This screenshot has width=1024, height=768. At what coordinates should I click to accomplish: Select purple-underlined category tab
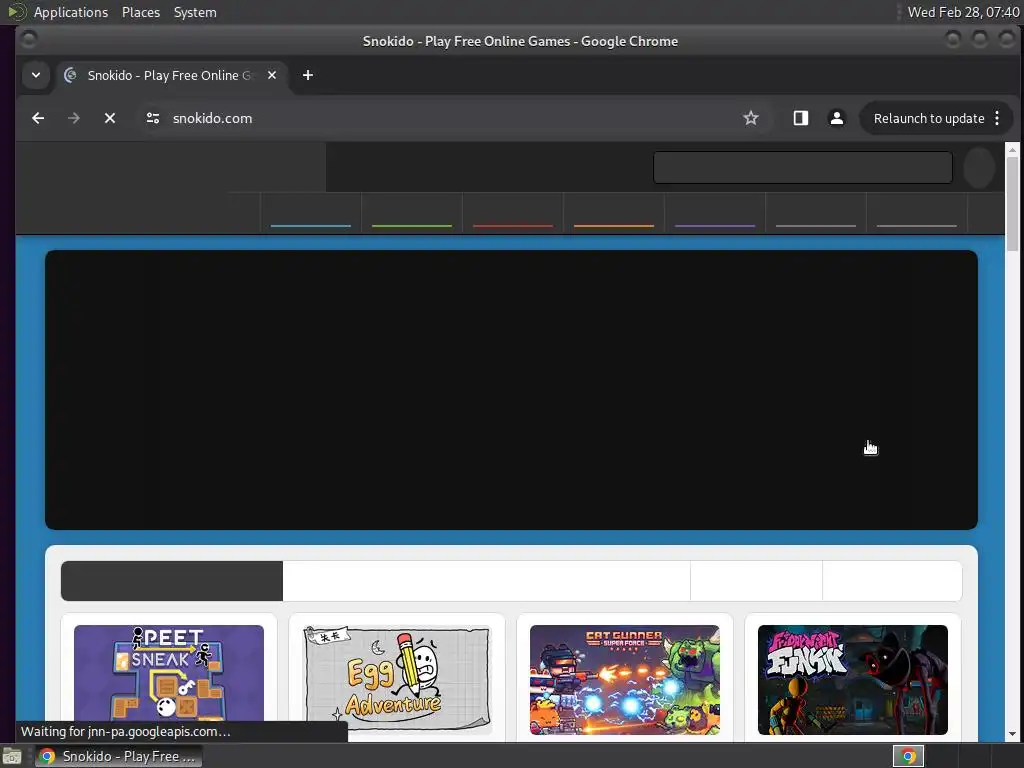pyautogui.click(x=715, y=214)
